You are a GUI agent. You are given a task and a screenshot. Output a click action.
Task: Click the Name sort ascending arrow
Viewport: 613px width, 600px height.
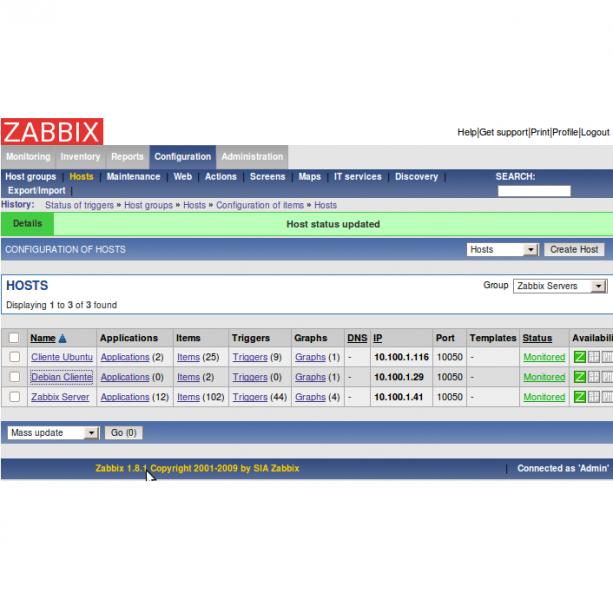click(62, 339)
